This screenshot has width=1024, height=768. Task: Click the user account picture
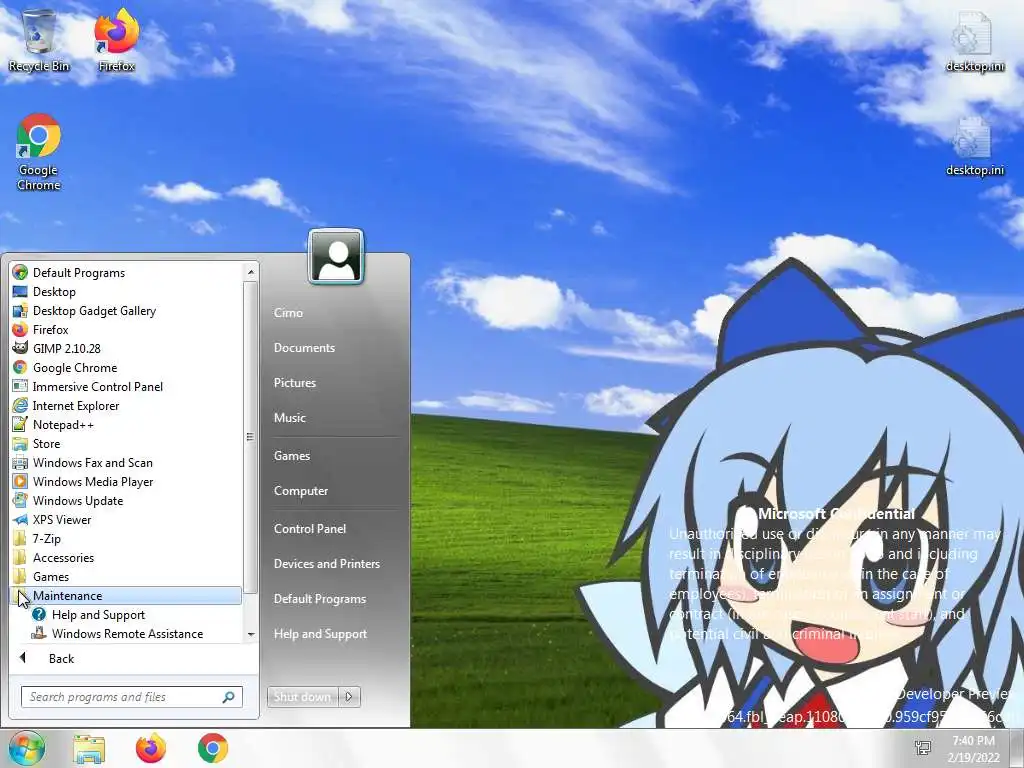(x=336, y=257)
